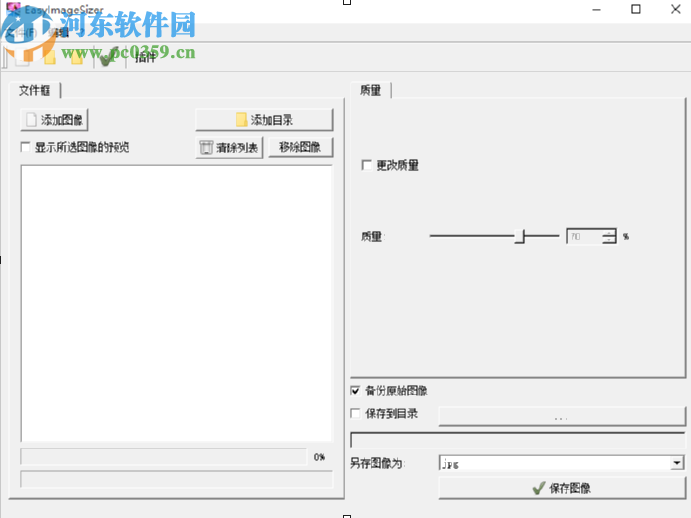Image resolution: width=691 pixels, height=518 pixels.
Task: Close the EasyImageSizer window
Action: tap(676, 9)
